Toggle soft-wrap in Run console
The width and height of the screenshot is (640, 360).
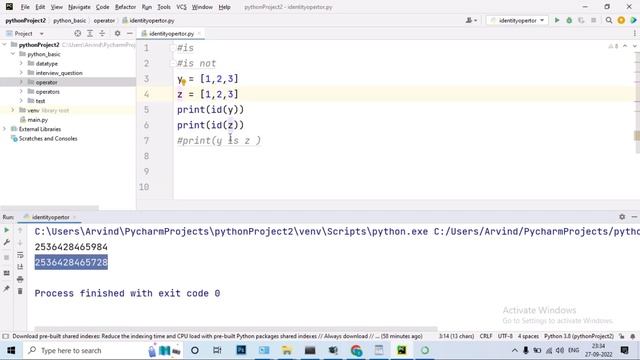click(x=20, y=255)
